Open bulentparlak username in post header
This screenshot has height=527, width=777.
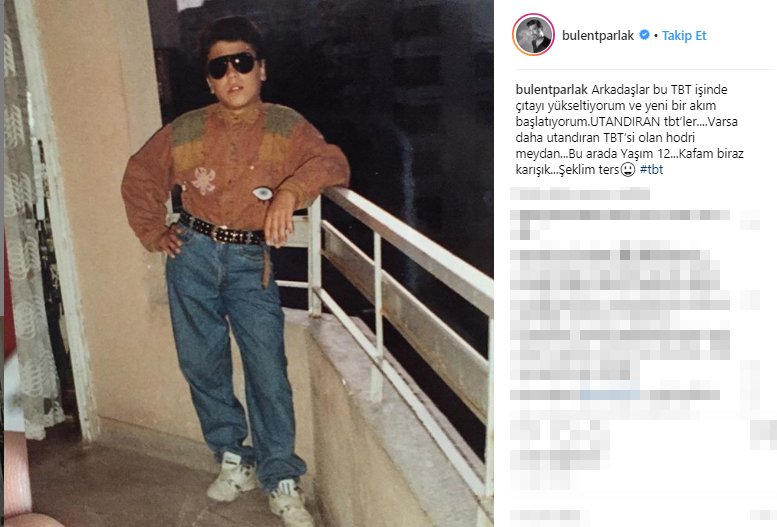(598, 35)
